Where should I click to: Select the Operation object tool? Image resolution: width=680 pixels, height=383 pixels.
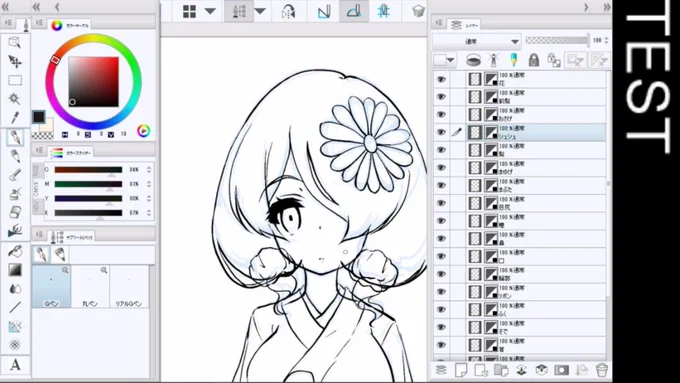click(15, 43)
